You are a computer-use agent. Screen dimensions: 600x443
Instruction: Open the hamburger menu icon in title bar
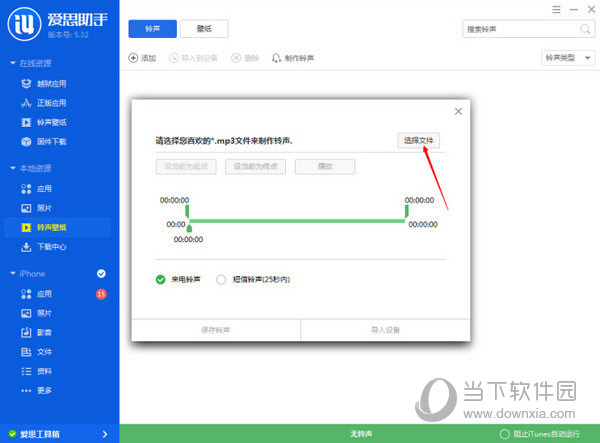(556, 10)
